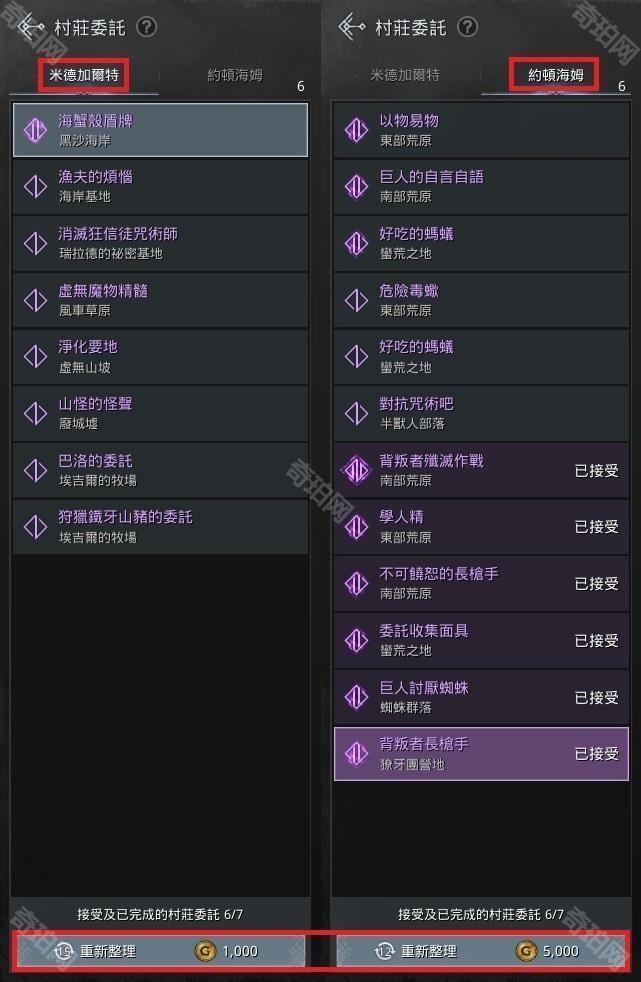Select 消滅狂信徒咒術師 quest
Screen dimensions: 641x982
click(x=160, y=244)
